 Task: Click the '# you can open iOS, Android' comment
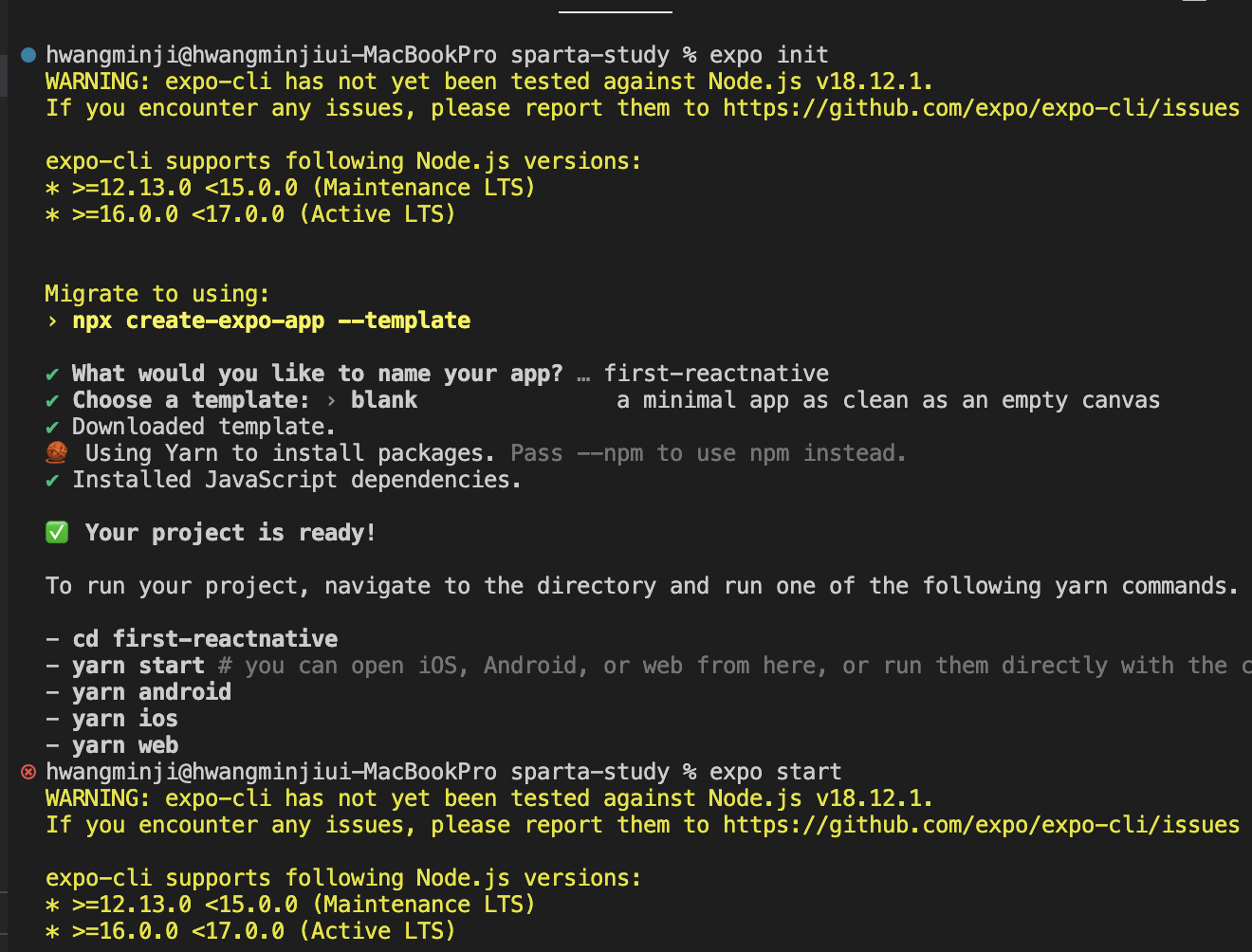coord(735,666)
